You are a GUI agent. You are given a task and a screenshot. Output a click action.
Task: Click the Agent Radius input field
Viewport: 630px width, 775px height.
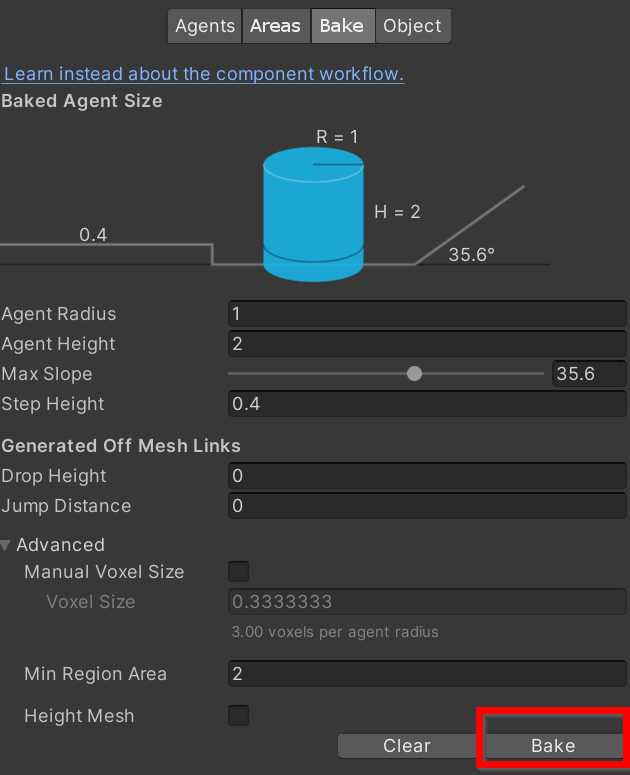click(x=427, y=314)
